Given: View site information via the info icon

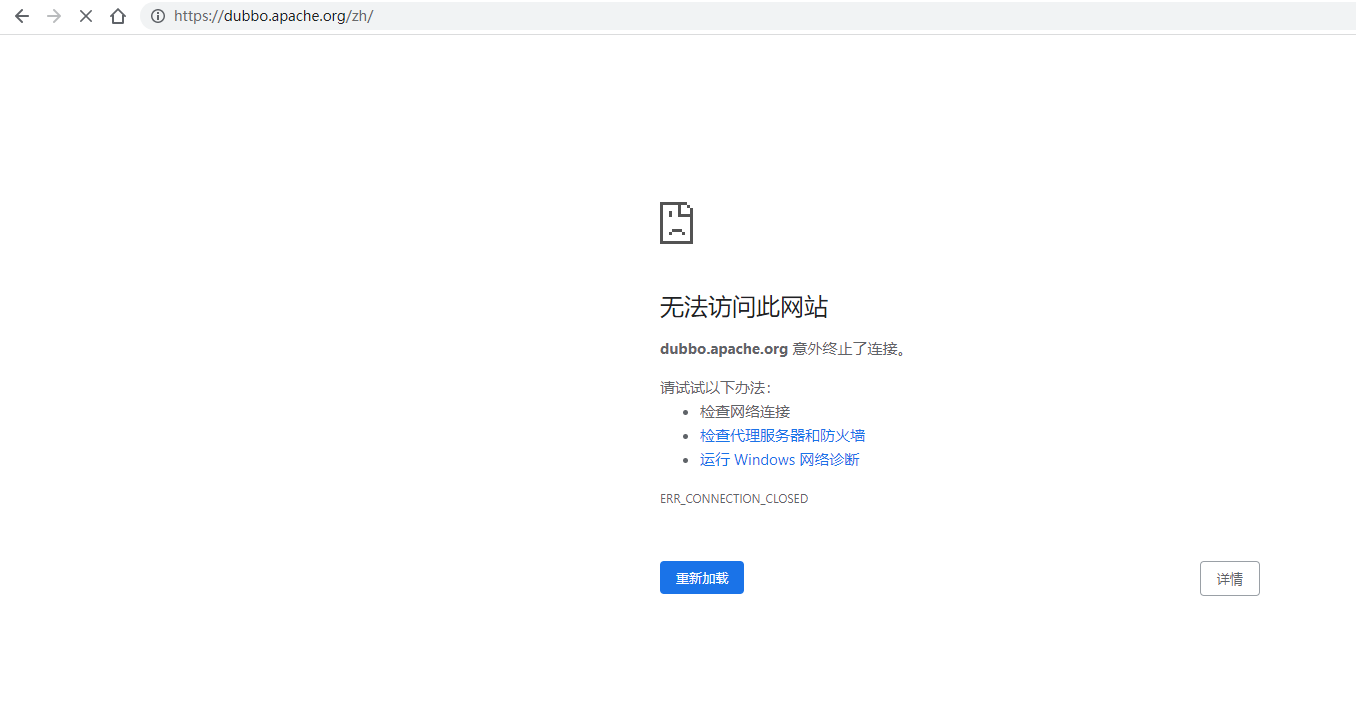Looking at the screenshot, I should coord(157,16).
